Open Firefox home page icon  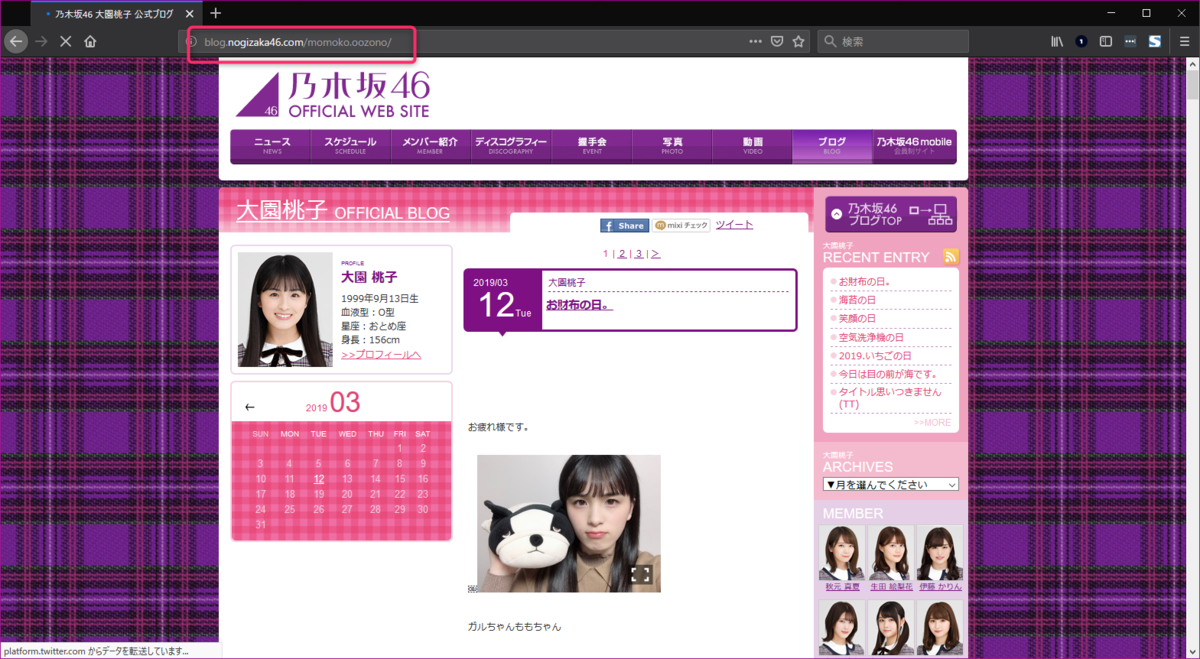90,41
